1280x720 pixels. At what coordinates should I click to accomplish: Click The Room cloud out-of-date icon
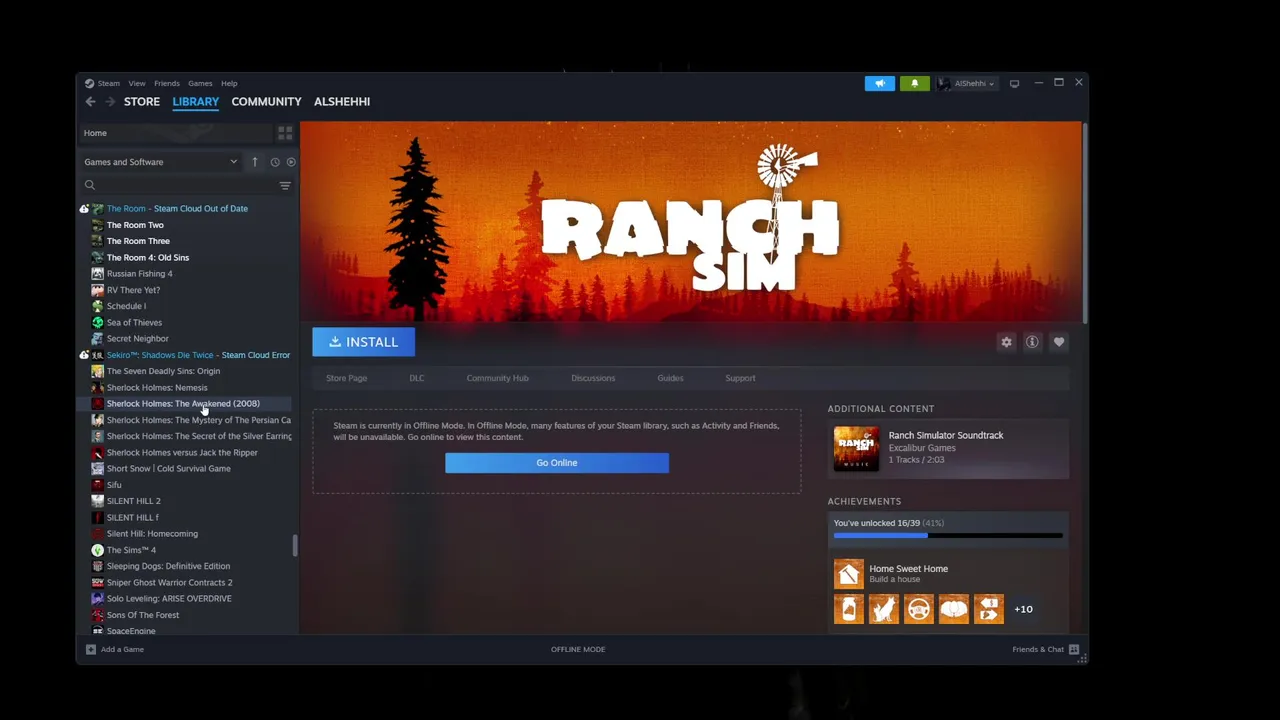[84, 209]
